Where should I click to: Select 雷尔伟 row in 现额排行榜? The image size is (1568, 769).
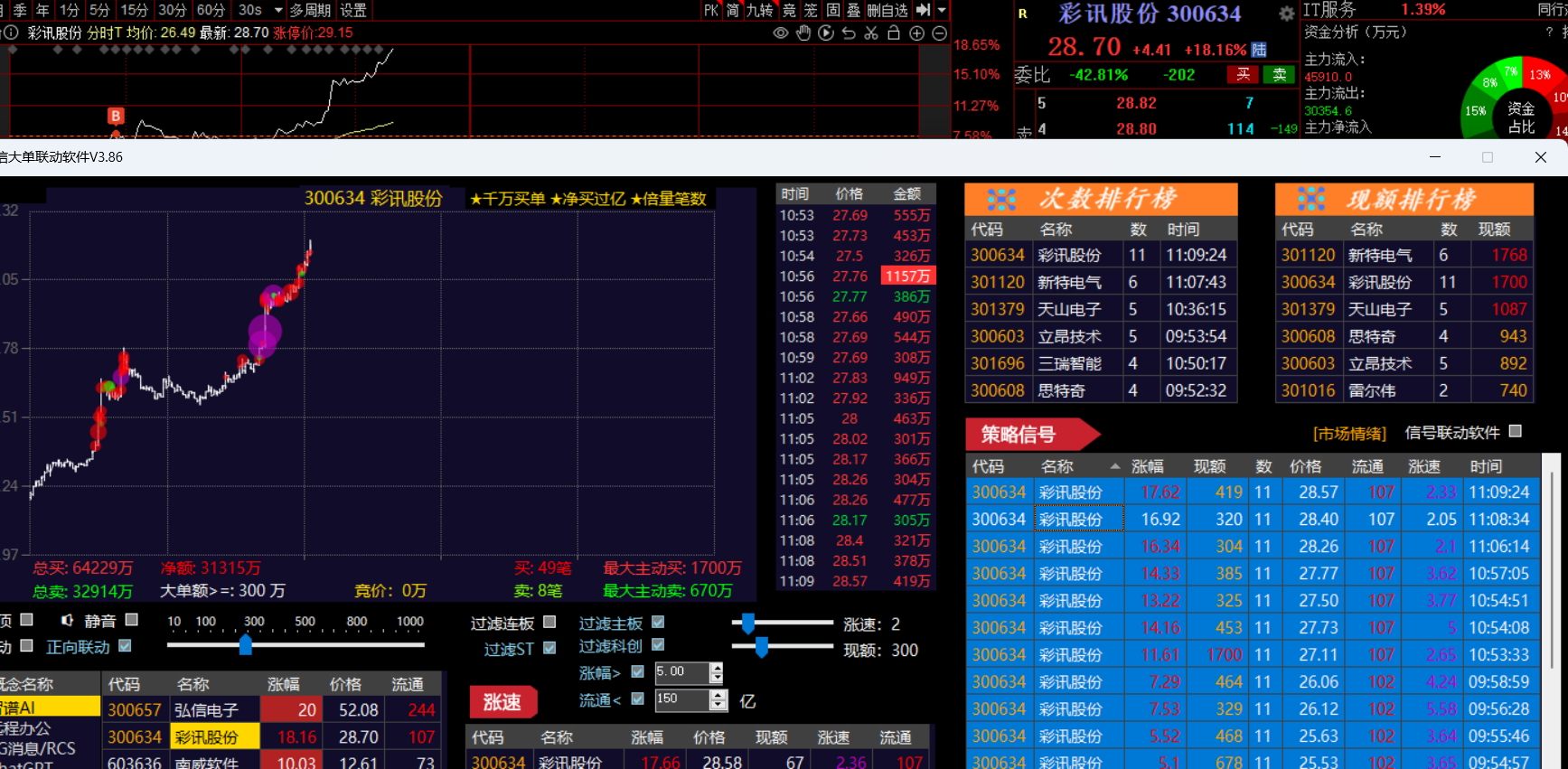pos(1404,390)
